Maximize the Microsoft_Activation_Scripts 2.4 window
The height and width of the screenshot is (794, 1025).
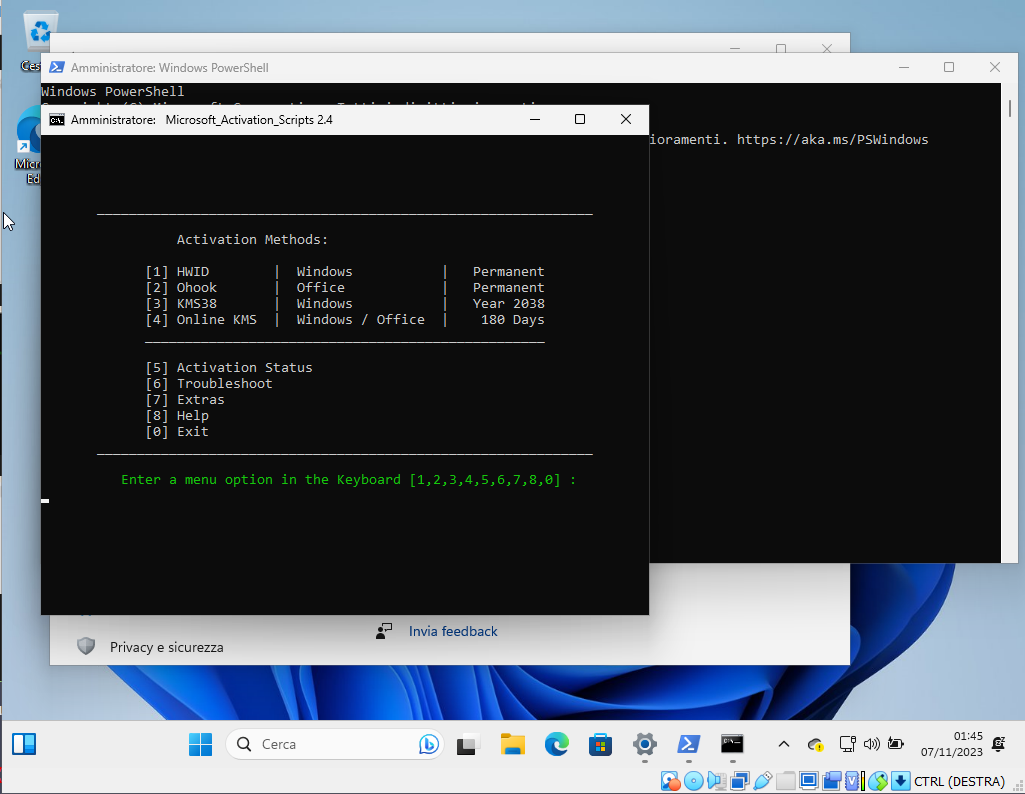coord(580,119)
